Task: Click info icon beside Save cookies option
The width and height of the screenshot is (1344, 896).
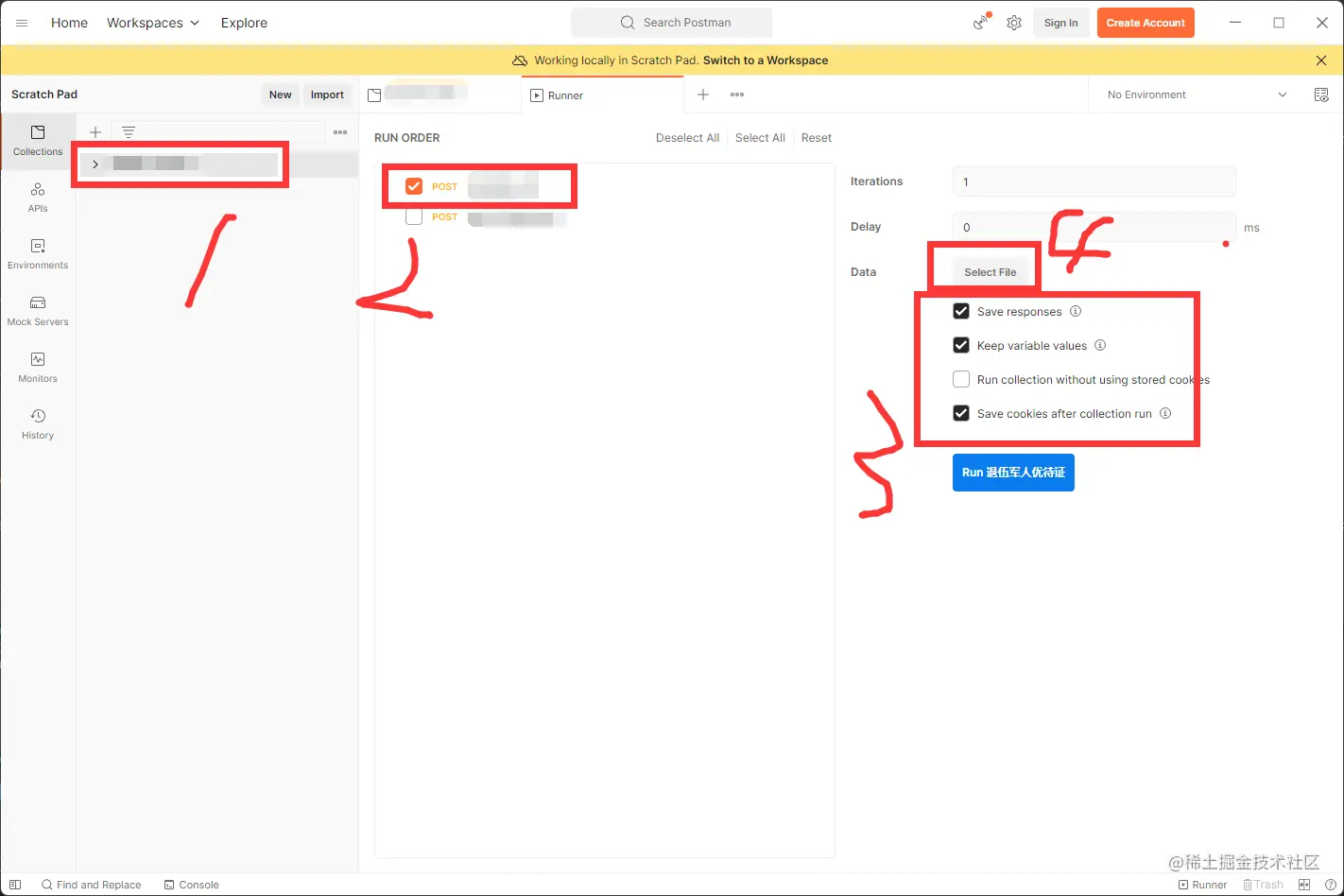Action: point(1165,413)
